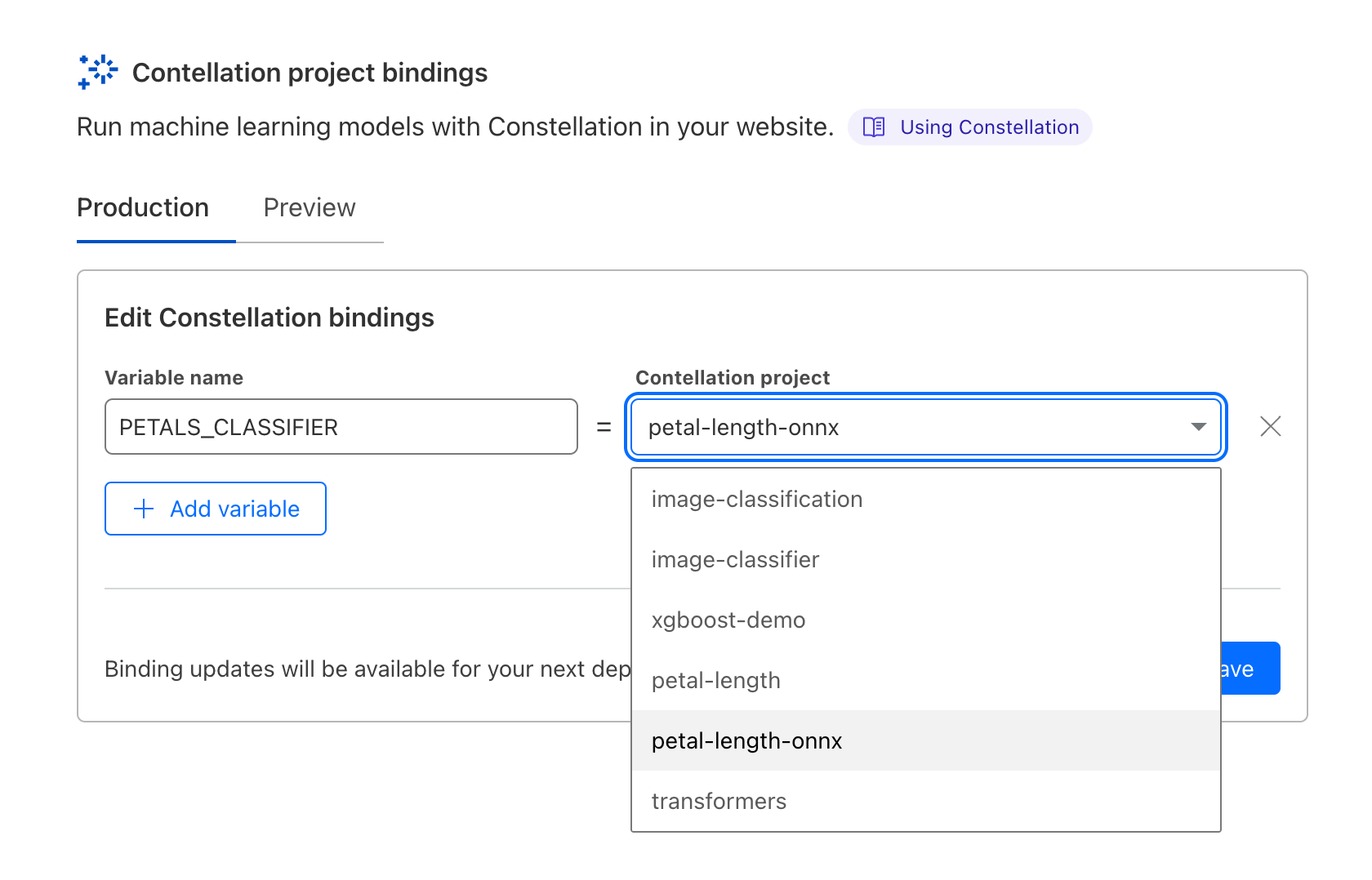1372x880 pixels.
Task: Switch to the Preview tab
Action: [x=309, y=207]
